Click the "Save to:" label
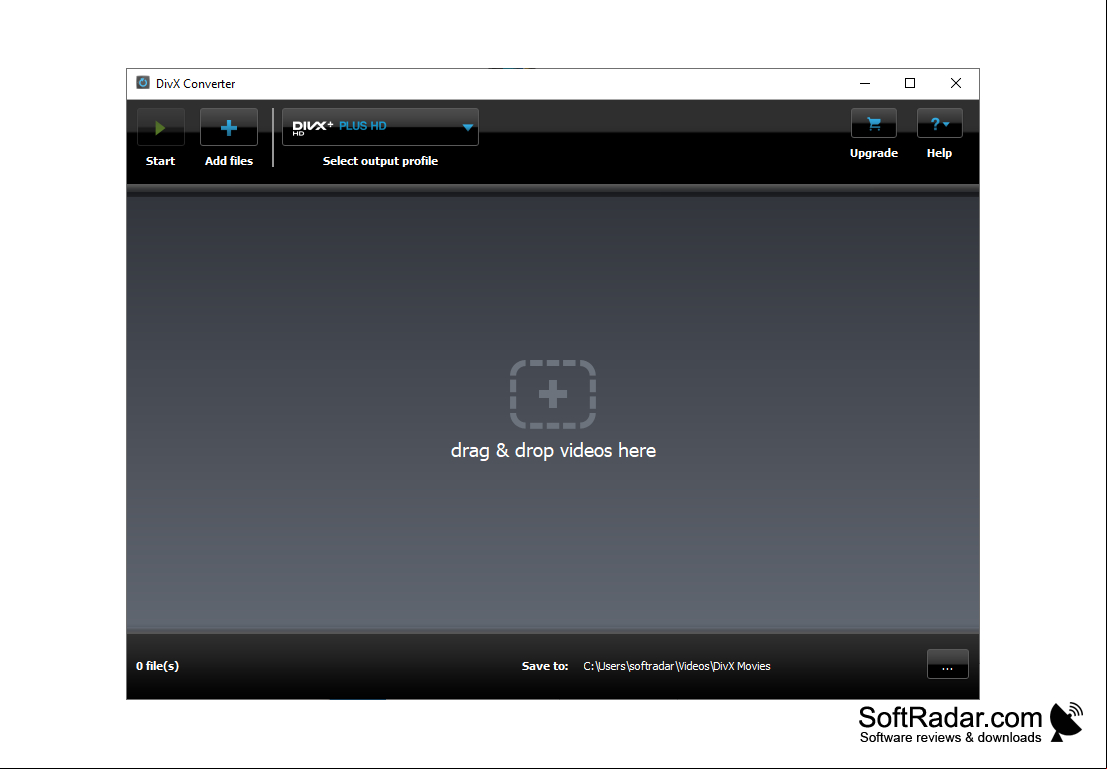This screenshot has height=769, width=1107. tap(545, 666)
